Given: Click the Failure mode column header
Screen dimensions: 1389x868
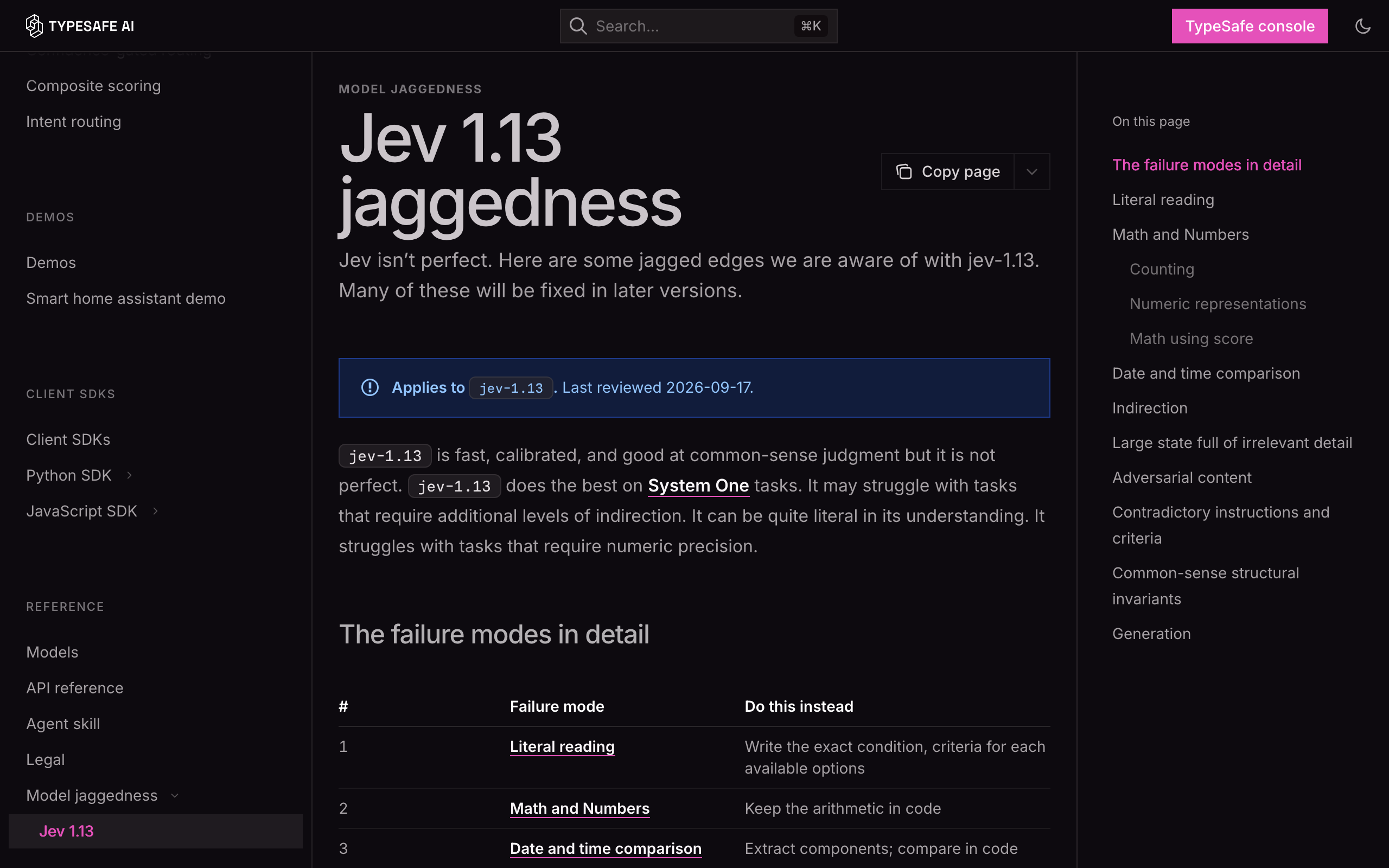Looking at the screenshot, I should pyautogui.click(x=557, y=706).
